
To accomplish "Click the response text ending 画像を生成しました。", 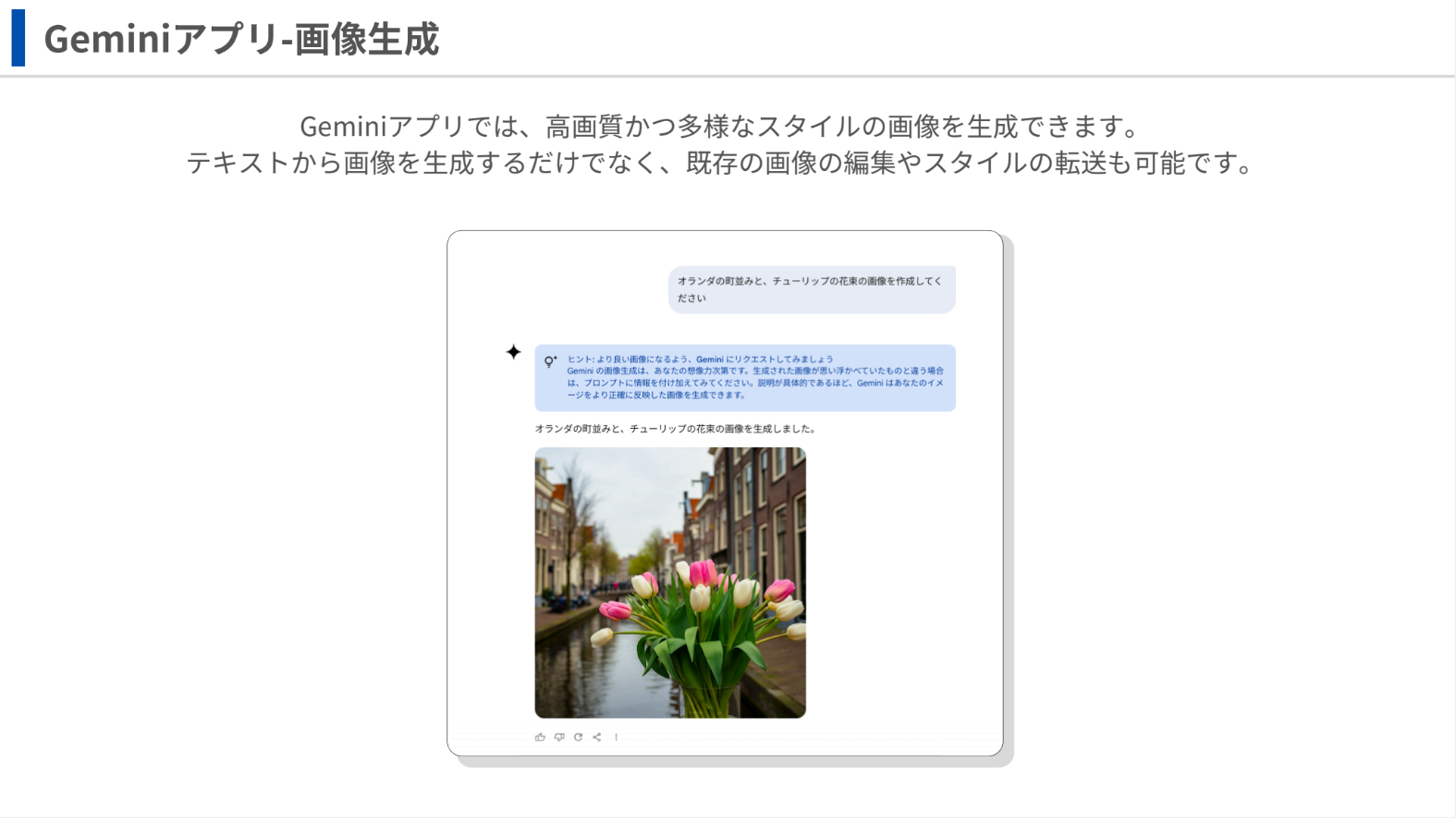I will tap(675, 429).
